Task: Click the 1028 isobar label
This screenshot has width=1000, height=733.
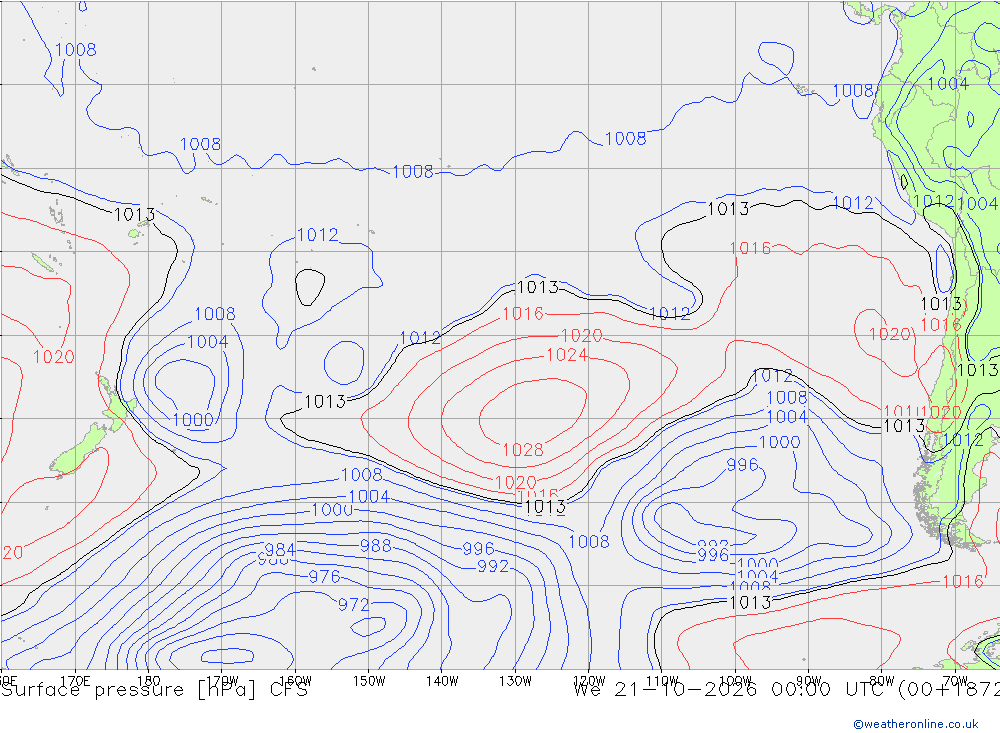Action: click(522, 450)
